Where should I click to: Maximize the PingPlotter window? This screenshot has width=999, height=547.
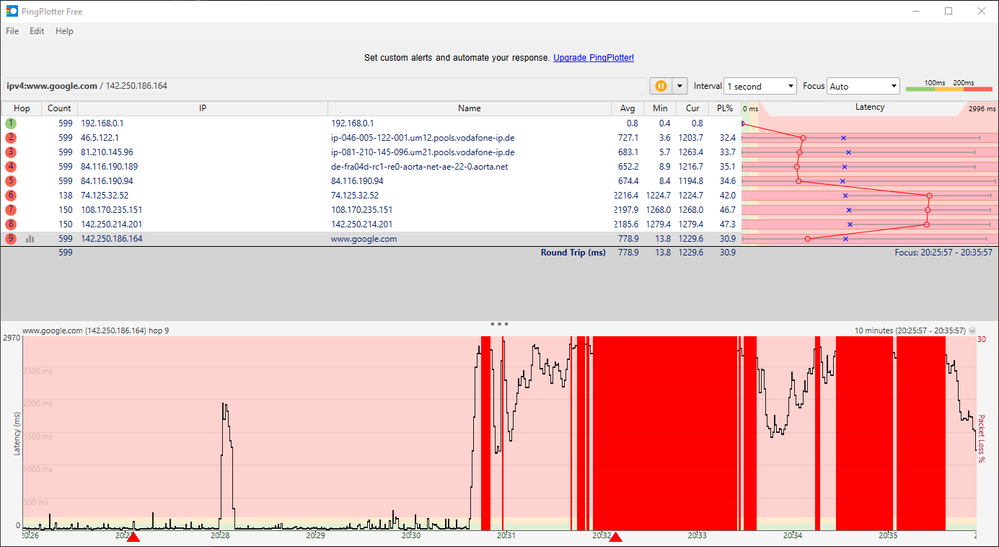949,11
